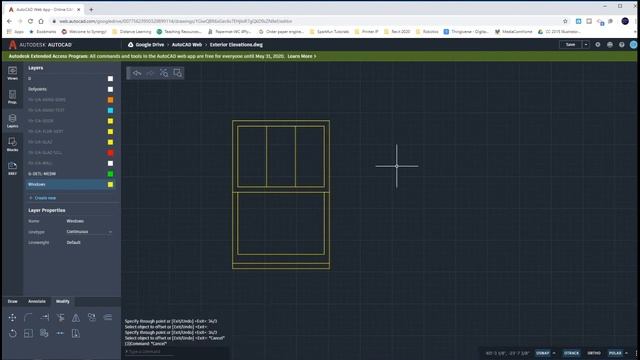640x360 pixels.
Task: Select the Offset tool
Action: click(x=108, y=317)
